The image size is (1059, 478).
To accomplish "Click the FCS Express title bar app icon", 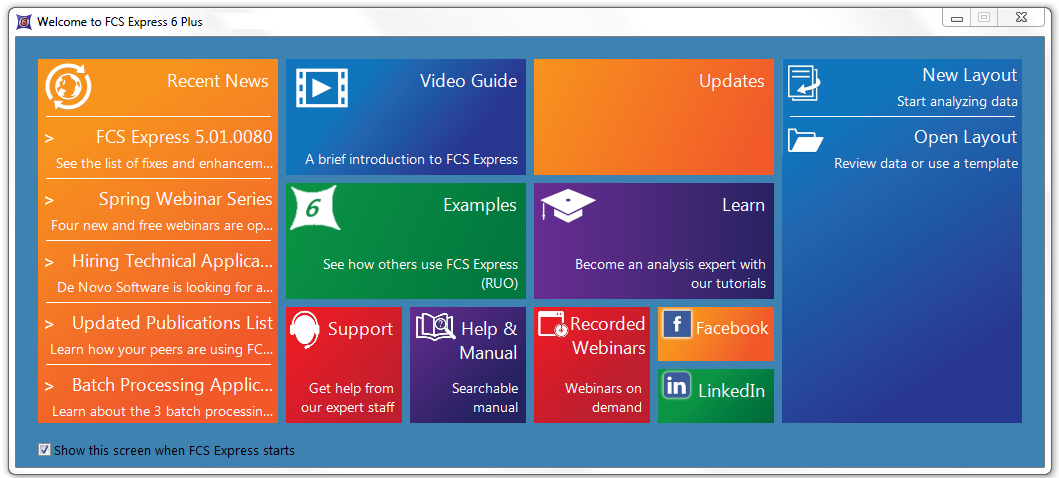I will click(x=23, y=21).
